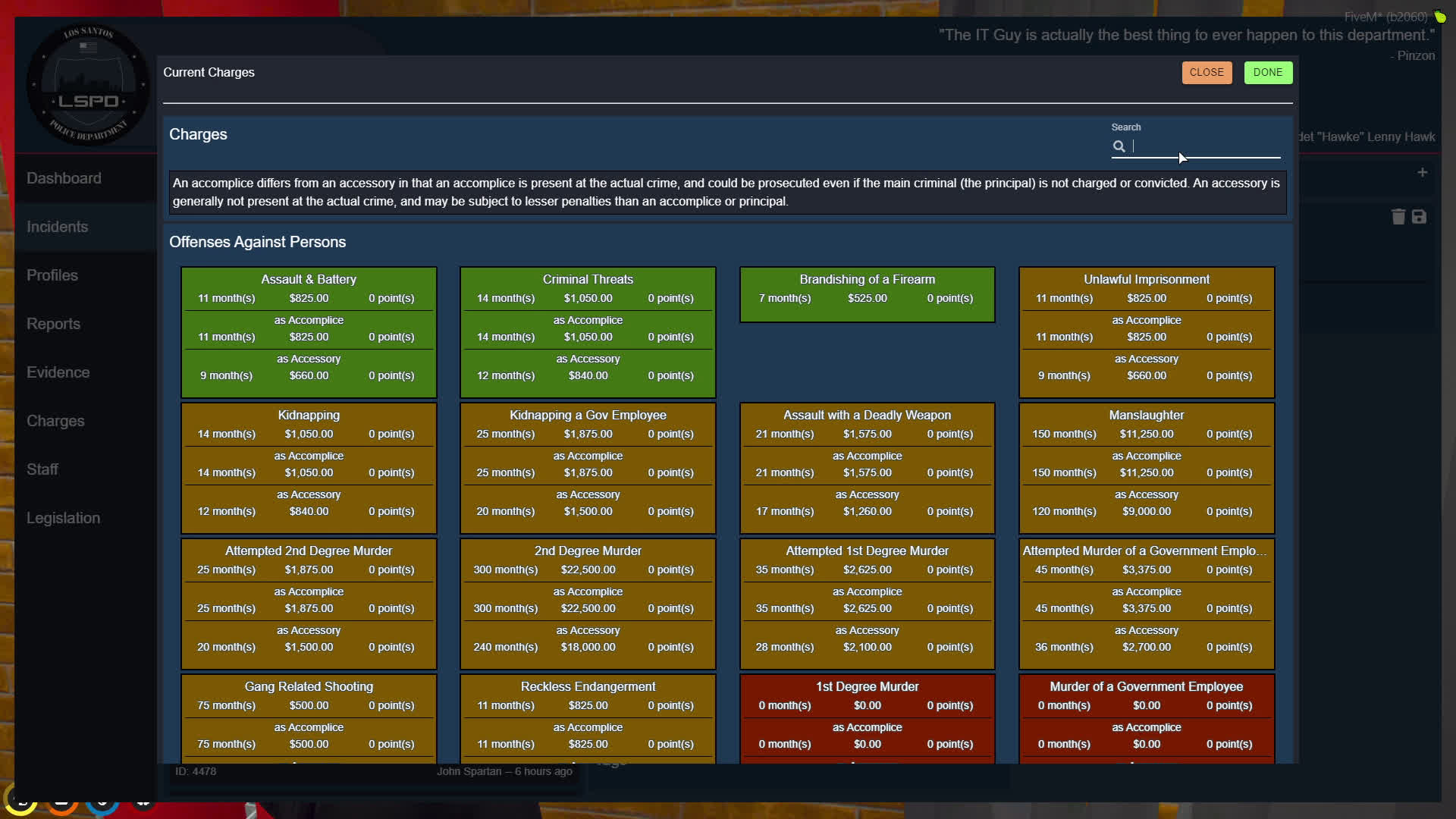Open the Profiles sidebar page

[x=52, y=275]
